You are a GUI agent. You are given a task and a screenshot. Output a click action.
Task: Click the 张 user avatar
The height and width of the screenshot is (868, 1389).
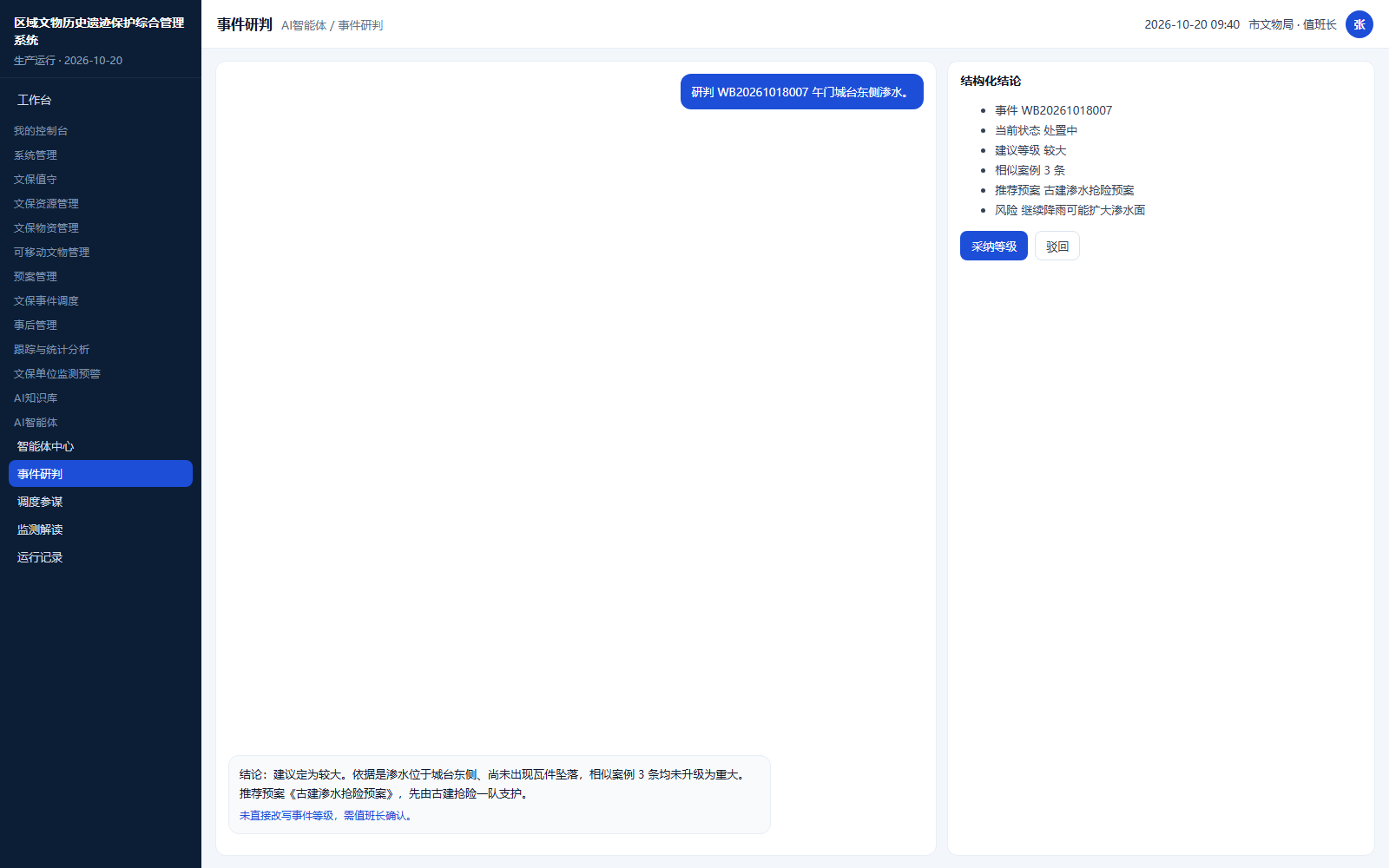click(x=1359, y=24)
